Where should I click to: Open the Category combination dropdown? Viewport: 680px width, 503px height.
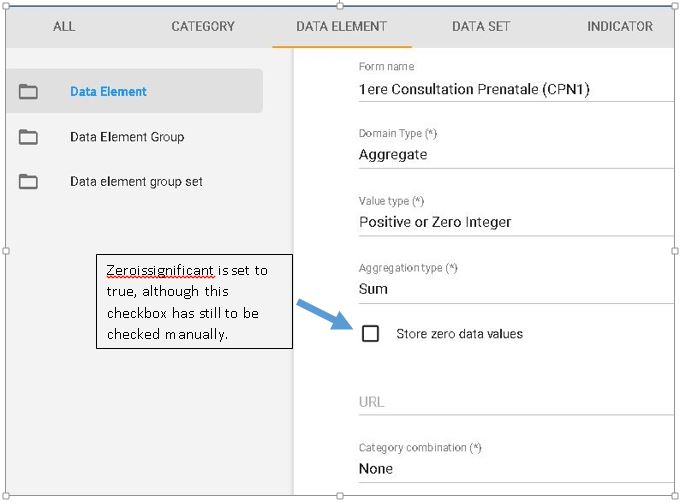coord(515,468)
